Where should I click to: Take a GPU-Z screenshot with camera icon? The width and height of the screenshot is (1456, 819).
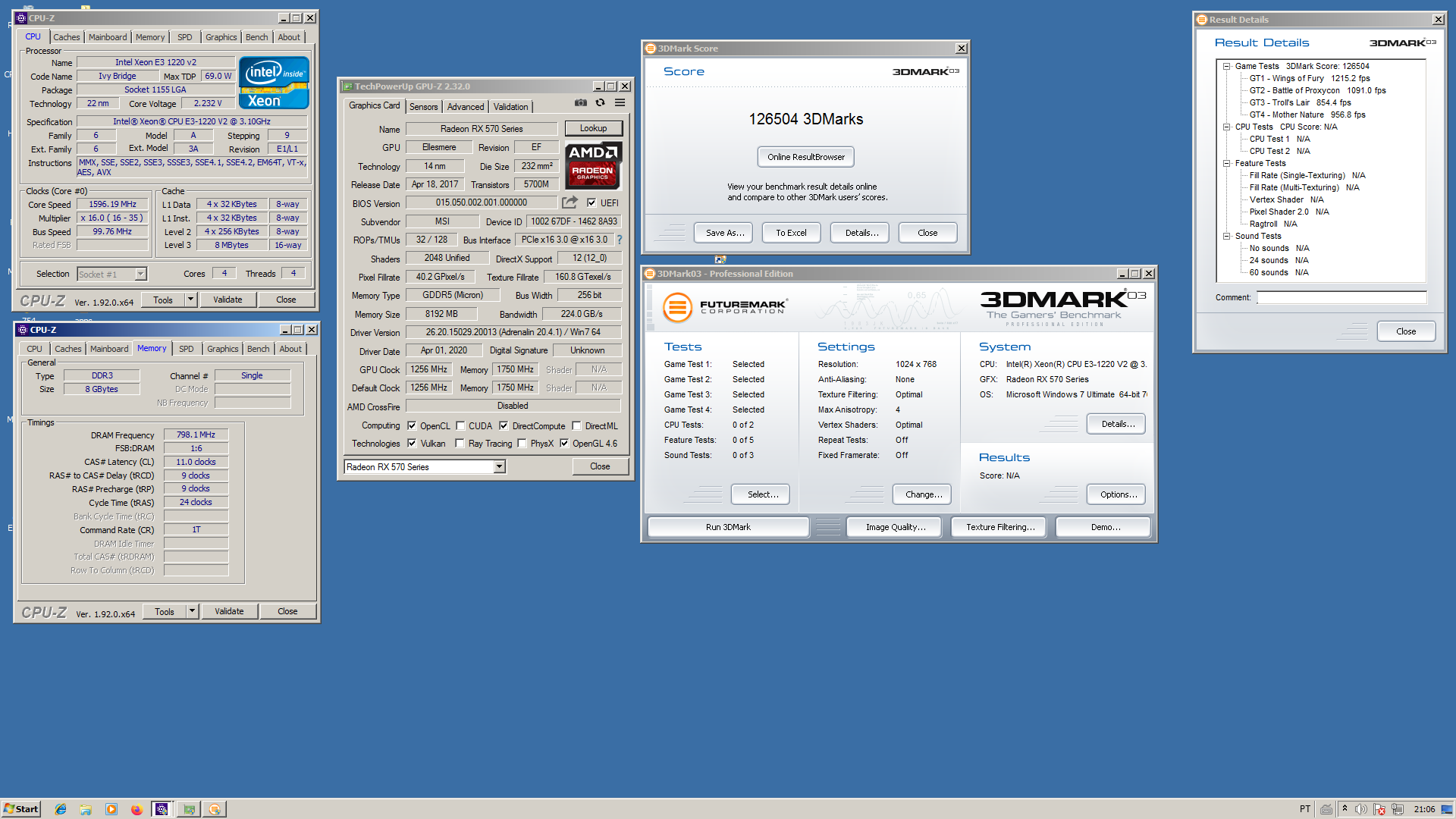(580, 102)
